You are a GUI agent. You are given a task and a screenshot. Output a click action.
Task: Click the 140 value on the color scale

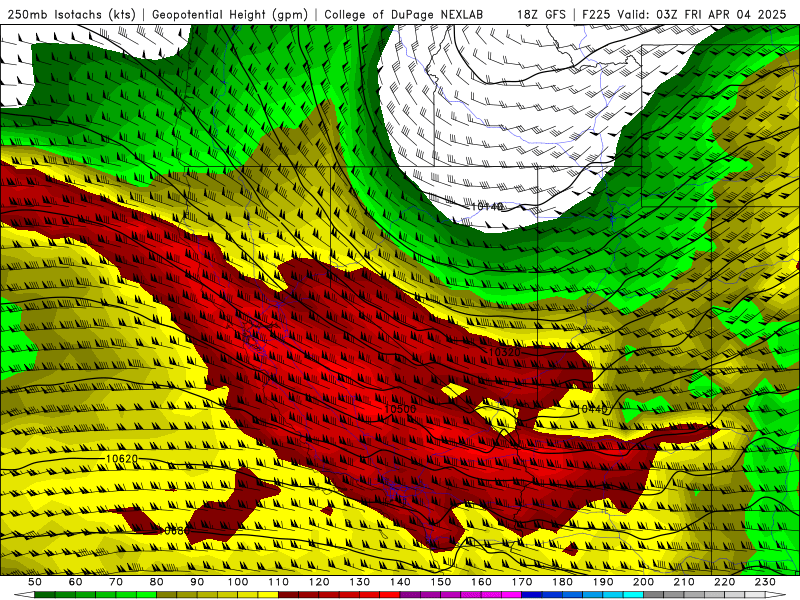(x=400, y=582)
